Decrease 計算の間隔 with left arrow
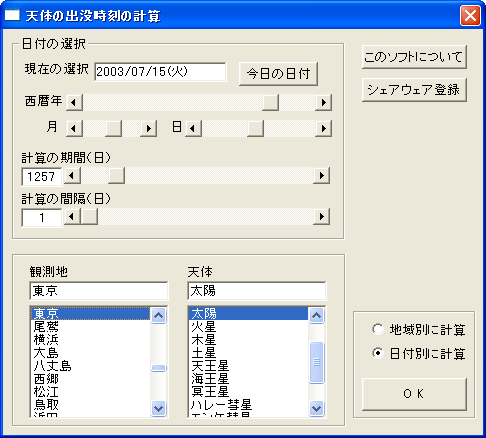Image resolution: width=486 pixels, height=438 pixels. [x=72, y=217]
